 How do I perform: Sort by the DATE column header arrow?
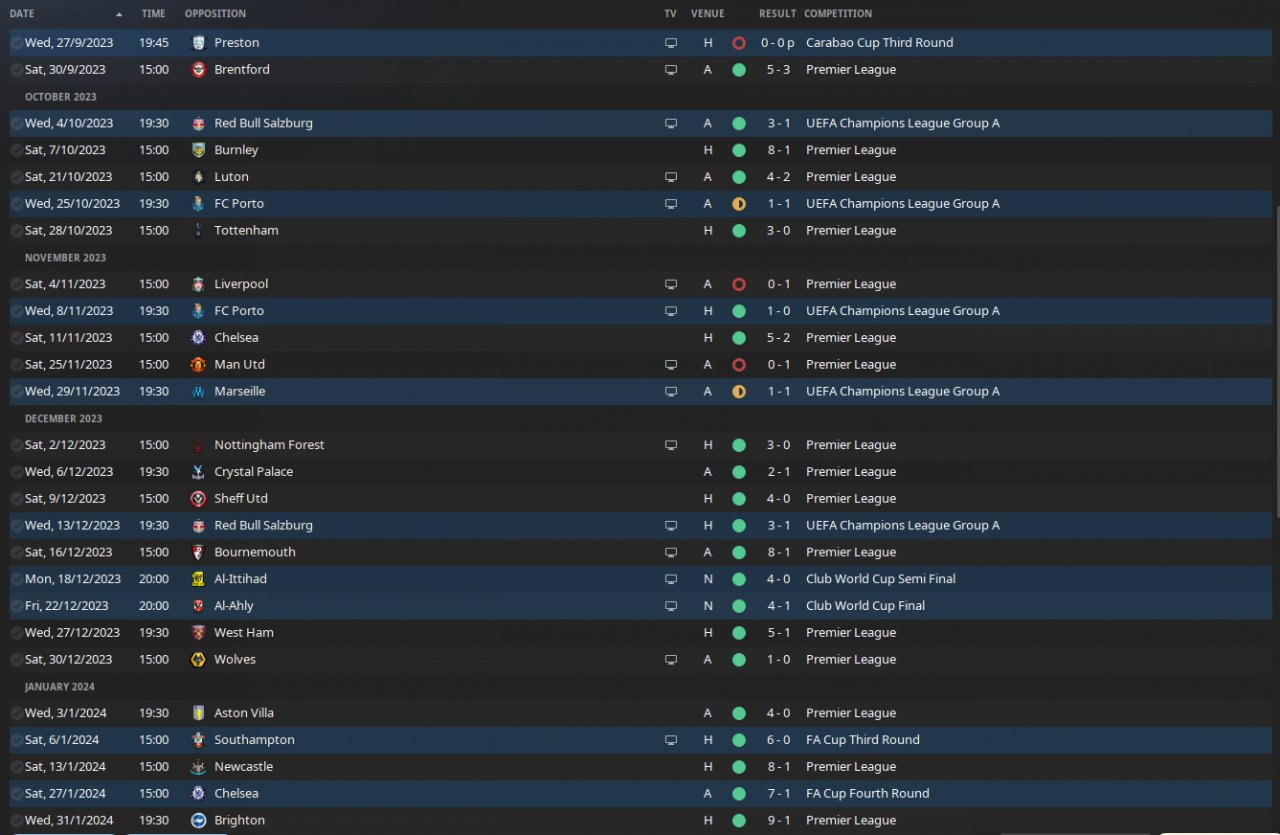click(x=120, y=14)
